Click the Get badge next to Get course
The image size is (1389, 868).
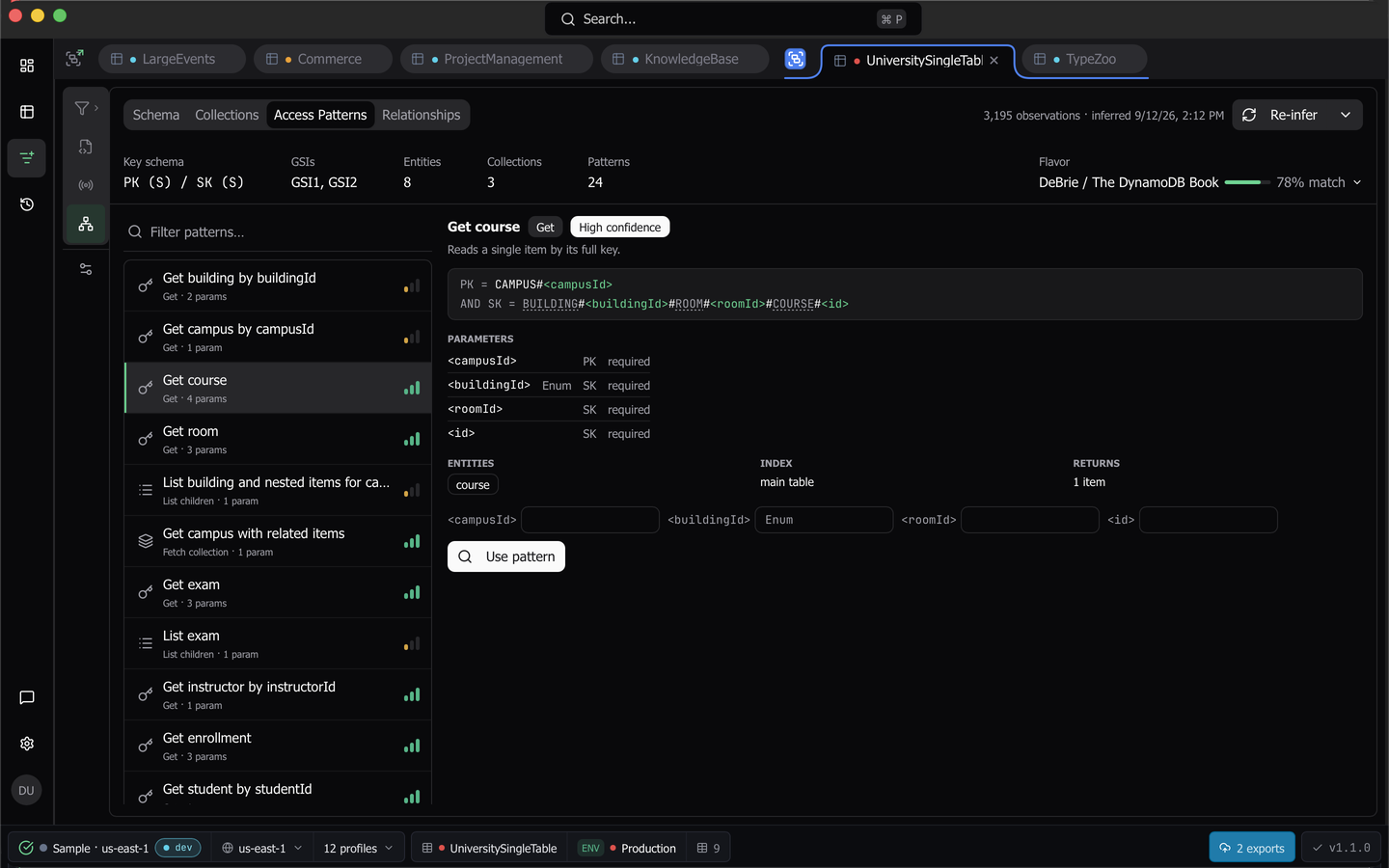pos(545,227)
